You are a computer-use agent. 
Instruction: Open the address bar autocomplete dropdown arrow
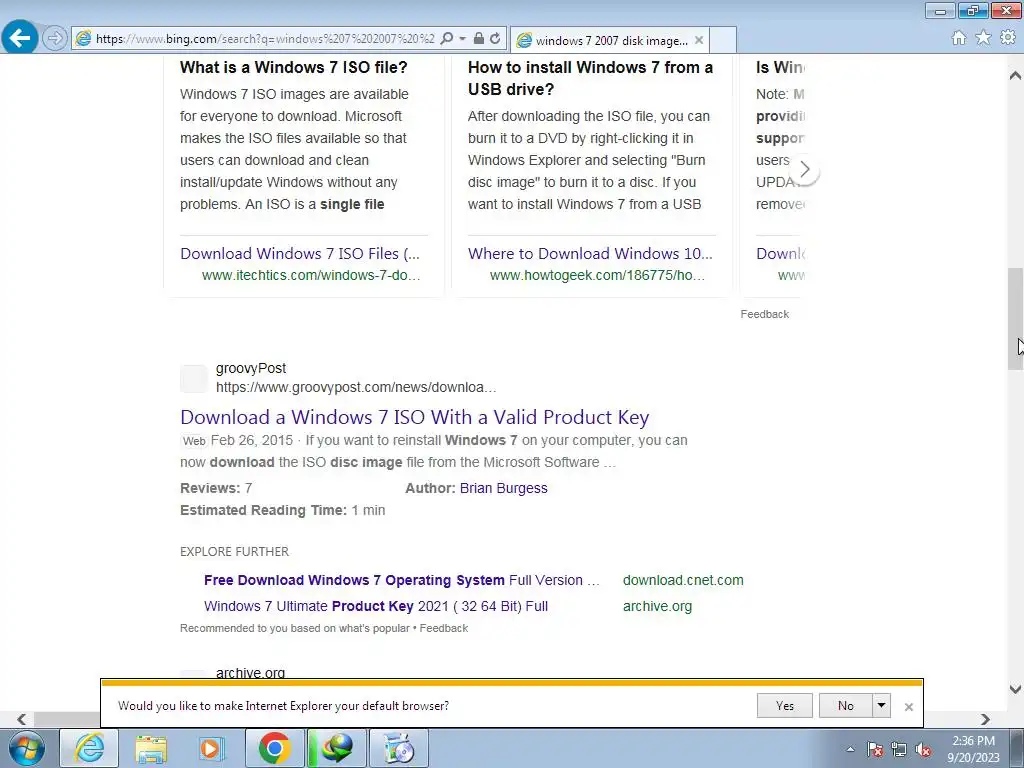[x=462, y=39]
